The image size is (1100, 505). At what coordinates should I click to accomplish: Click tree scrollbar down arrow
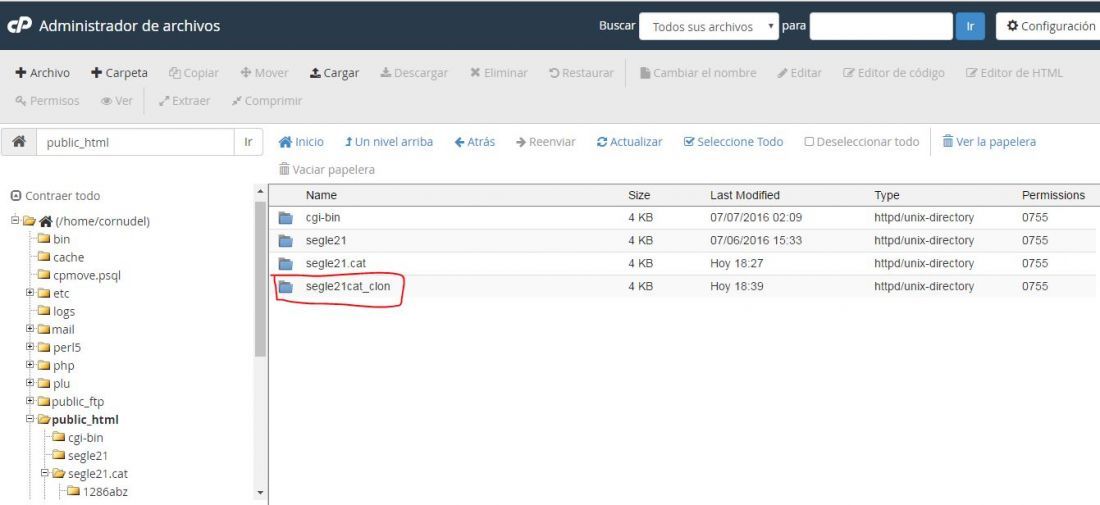click(x=260, y=493)
